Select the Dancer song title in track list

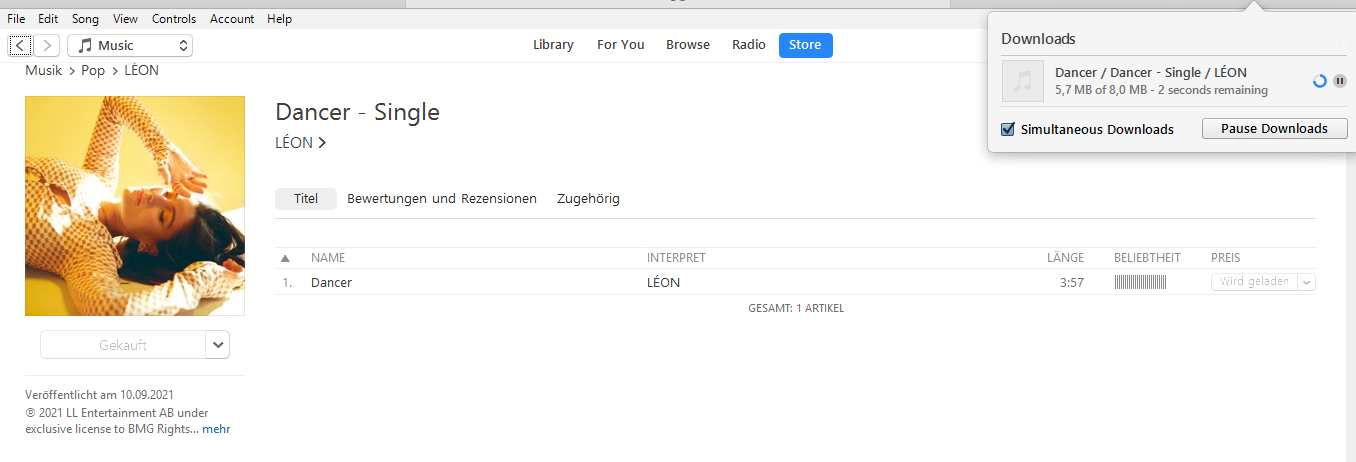(x=331, y=283)
